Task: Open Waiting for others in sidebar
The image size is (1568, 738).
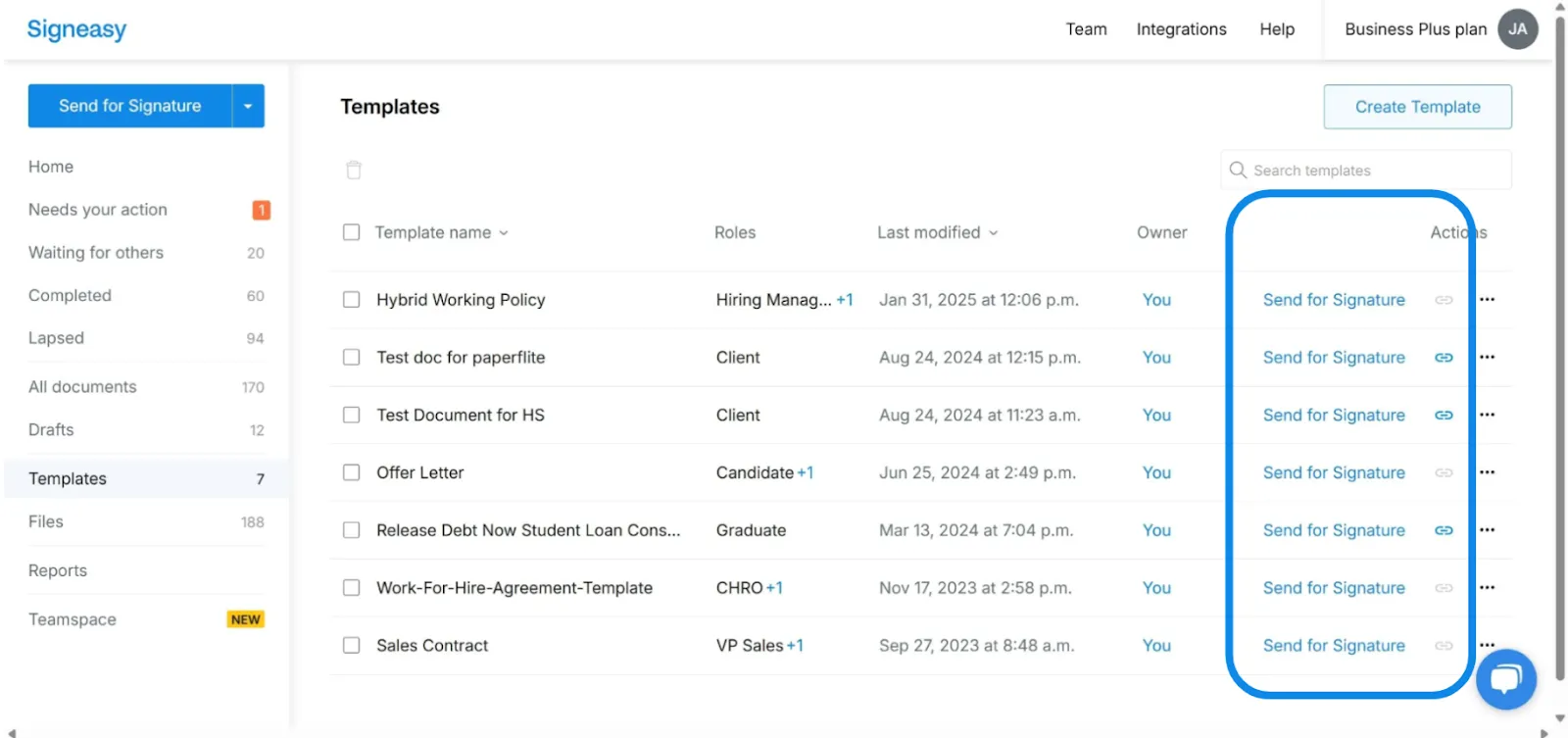Action: click(x=96, y=253)
